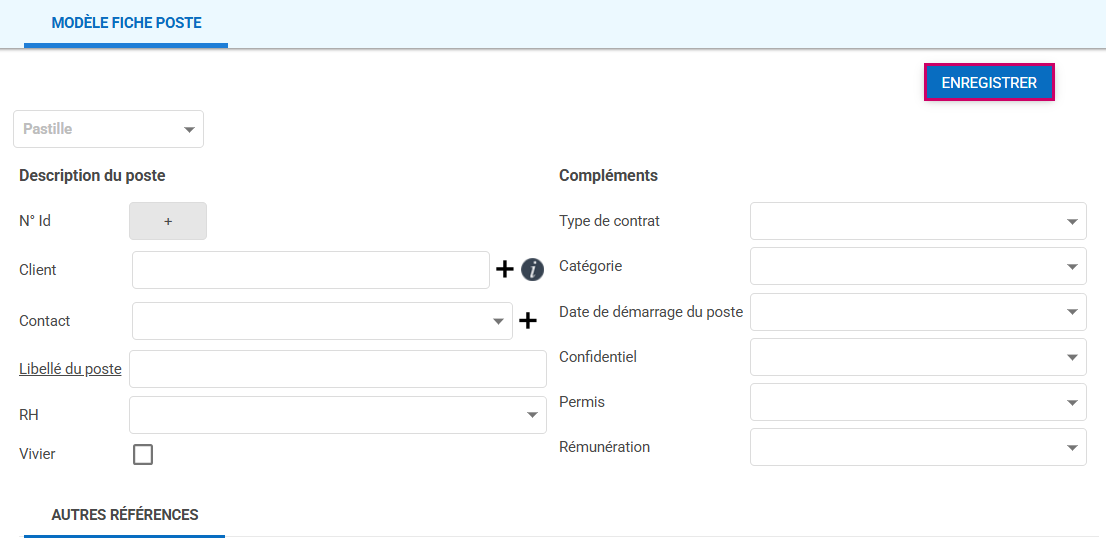Click the Enregistrer button
The width and height of the screenshot is (1106, 556).
click(989, 83)
